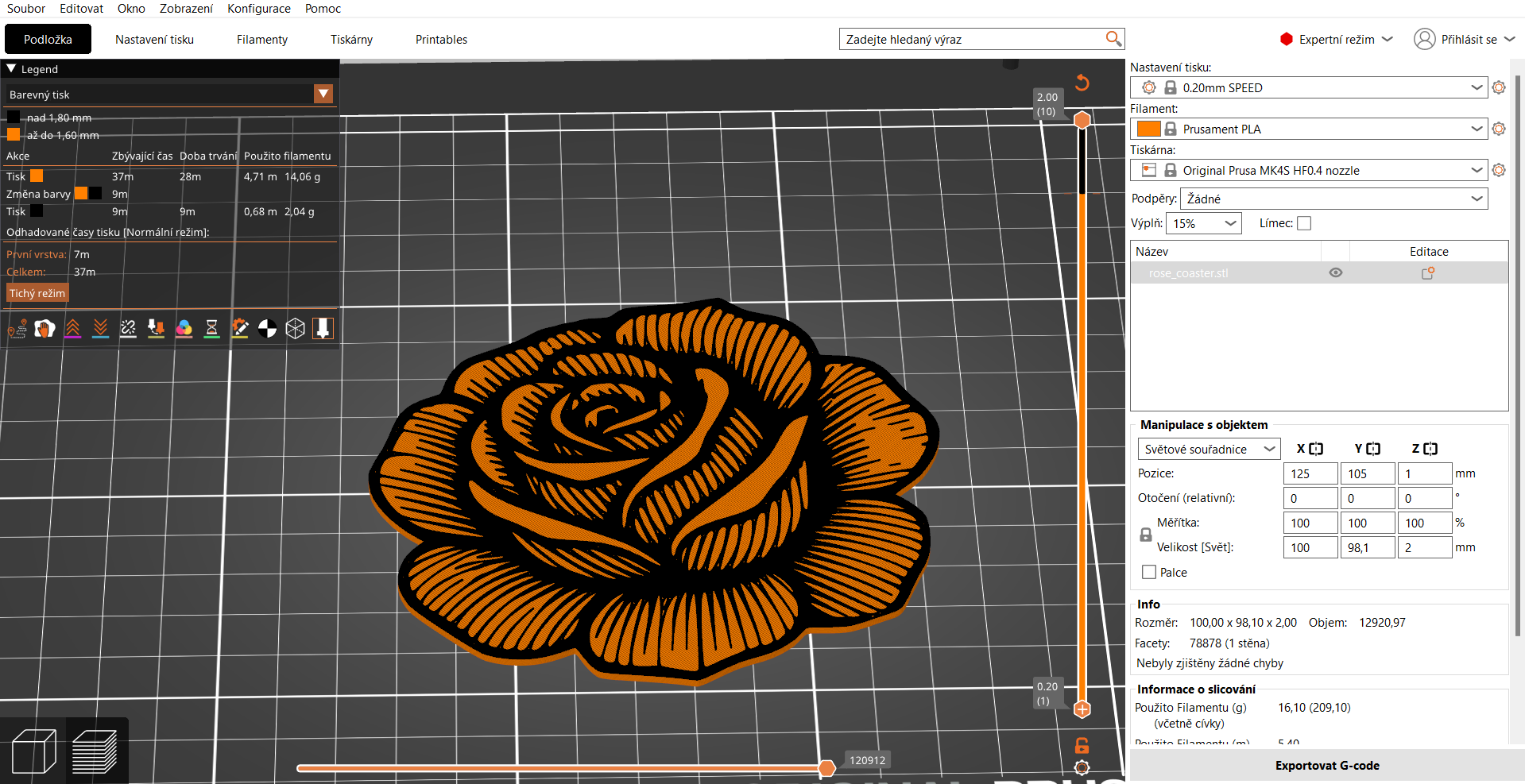Screen dimensions: 1525x784
Task: Open filament dropdown Prusament PLA
Action: click(1309, 129)
